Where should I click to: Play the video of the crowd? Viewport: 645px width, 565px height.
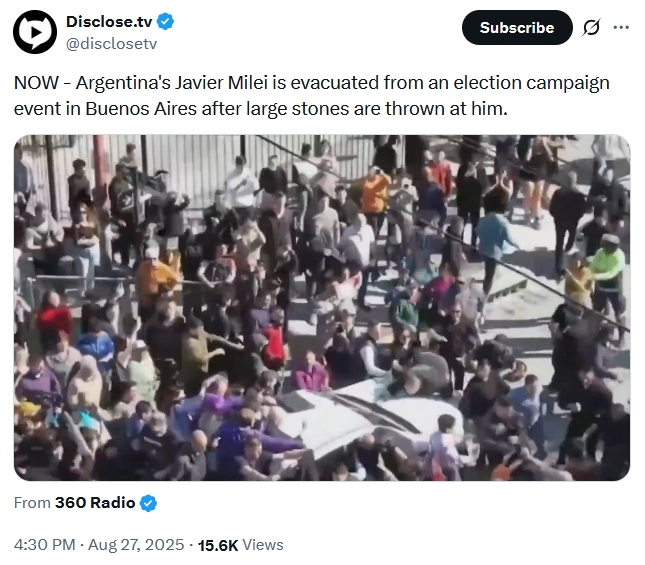322,308
